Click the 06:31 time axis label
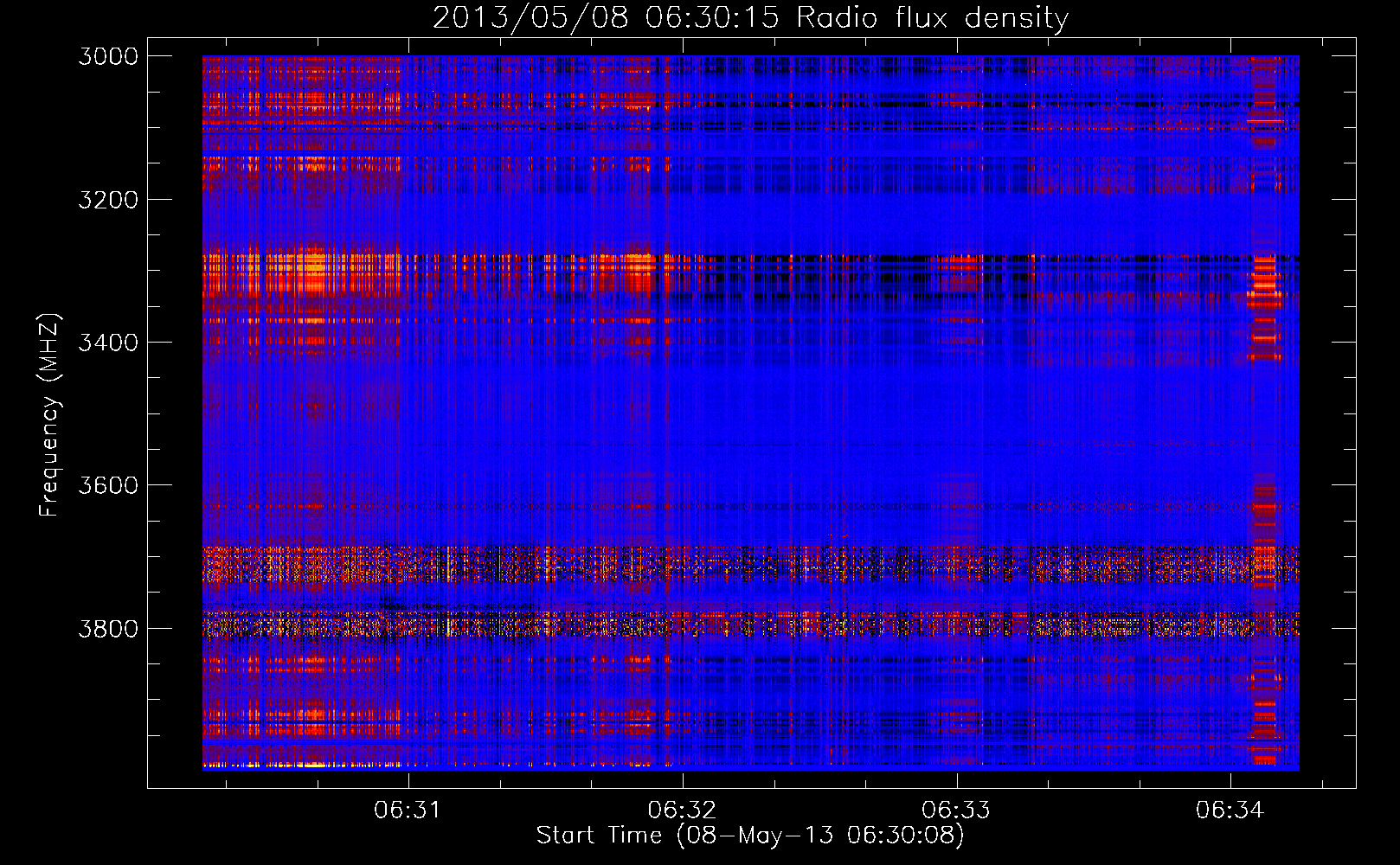 click(x=408, y=810)
